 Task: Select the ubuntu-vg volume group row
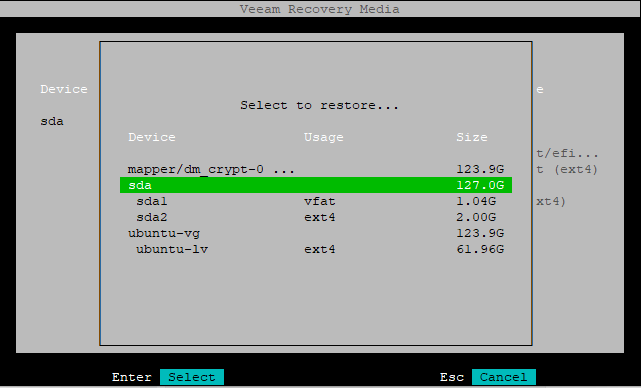click(x=316, y=233)
